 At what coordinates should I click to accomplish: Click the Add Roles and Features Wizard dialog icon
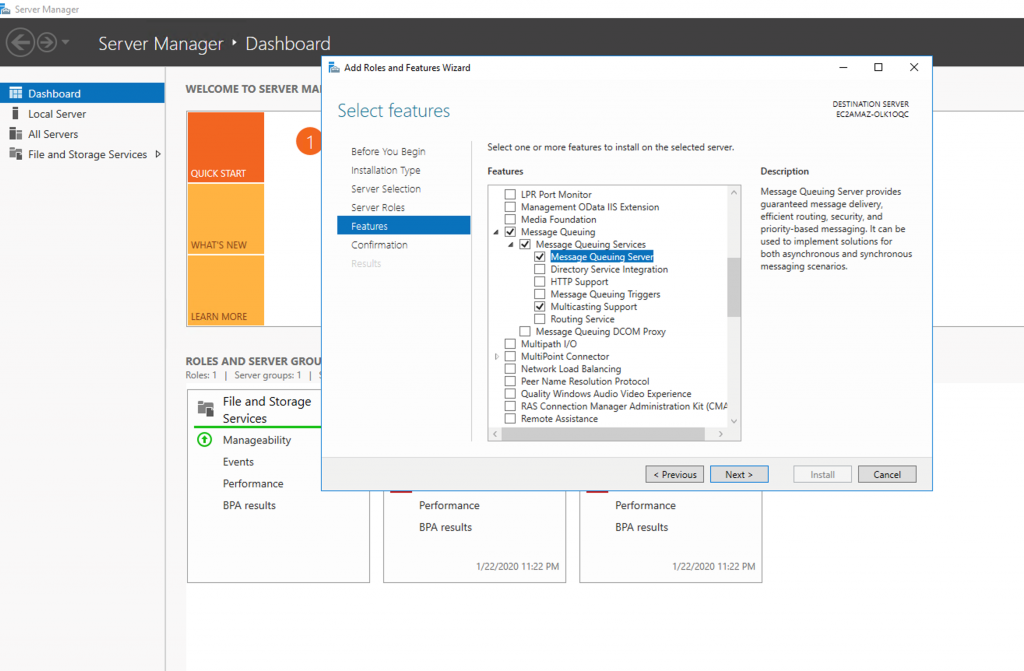[335, 67]
